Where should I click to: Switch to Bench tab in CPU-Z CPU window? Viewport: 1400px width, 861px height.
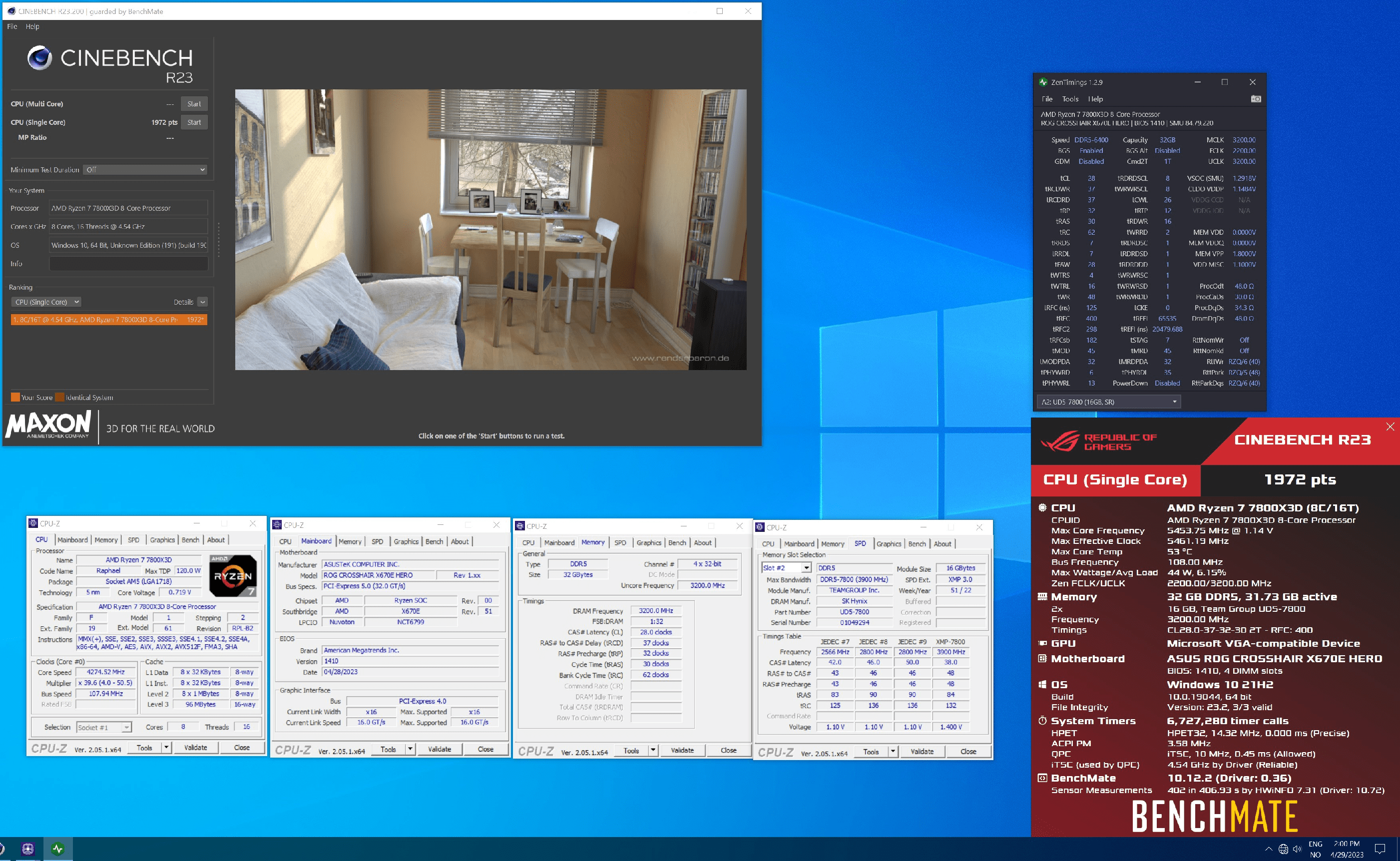pos(190,540)
